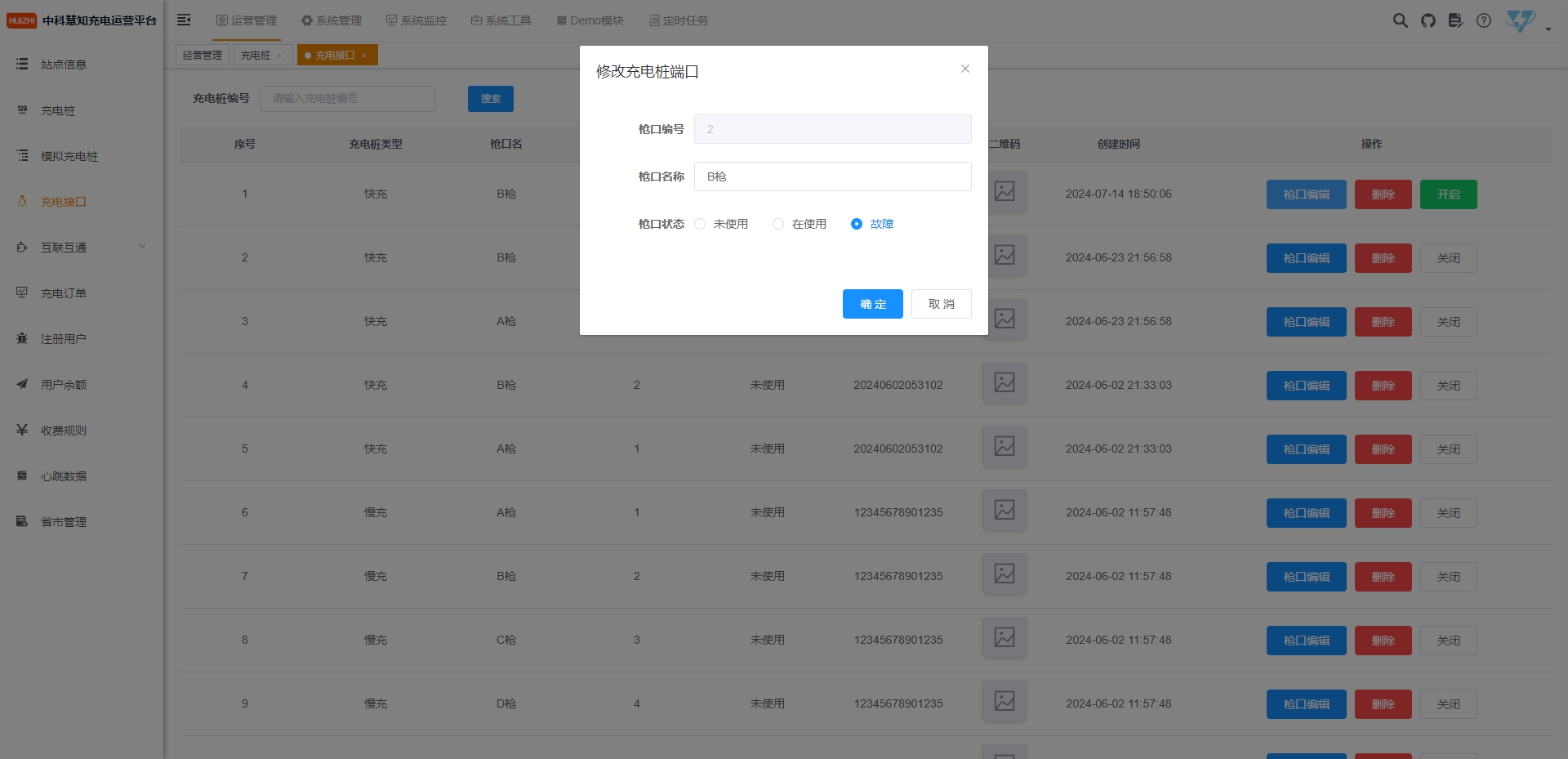1568x759 pixels.
Task: Click the 2024-07-14 18:50:06 timestamp cell
Action: click(x=1119, y=194)
